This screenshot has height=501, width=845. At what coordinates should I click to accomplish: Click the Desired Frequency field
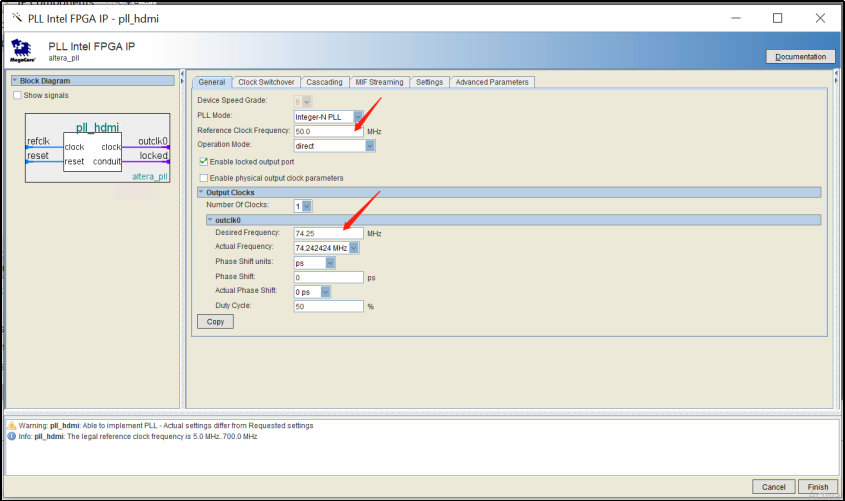(x=329, y=233)
